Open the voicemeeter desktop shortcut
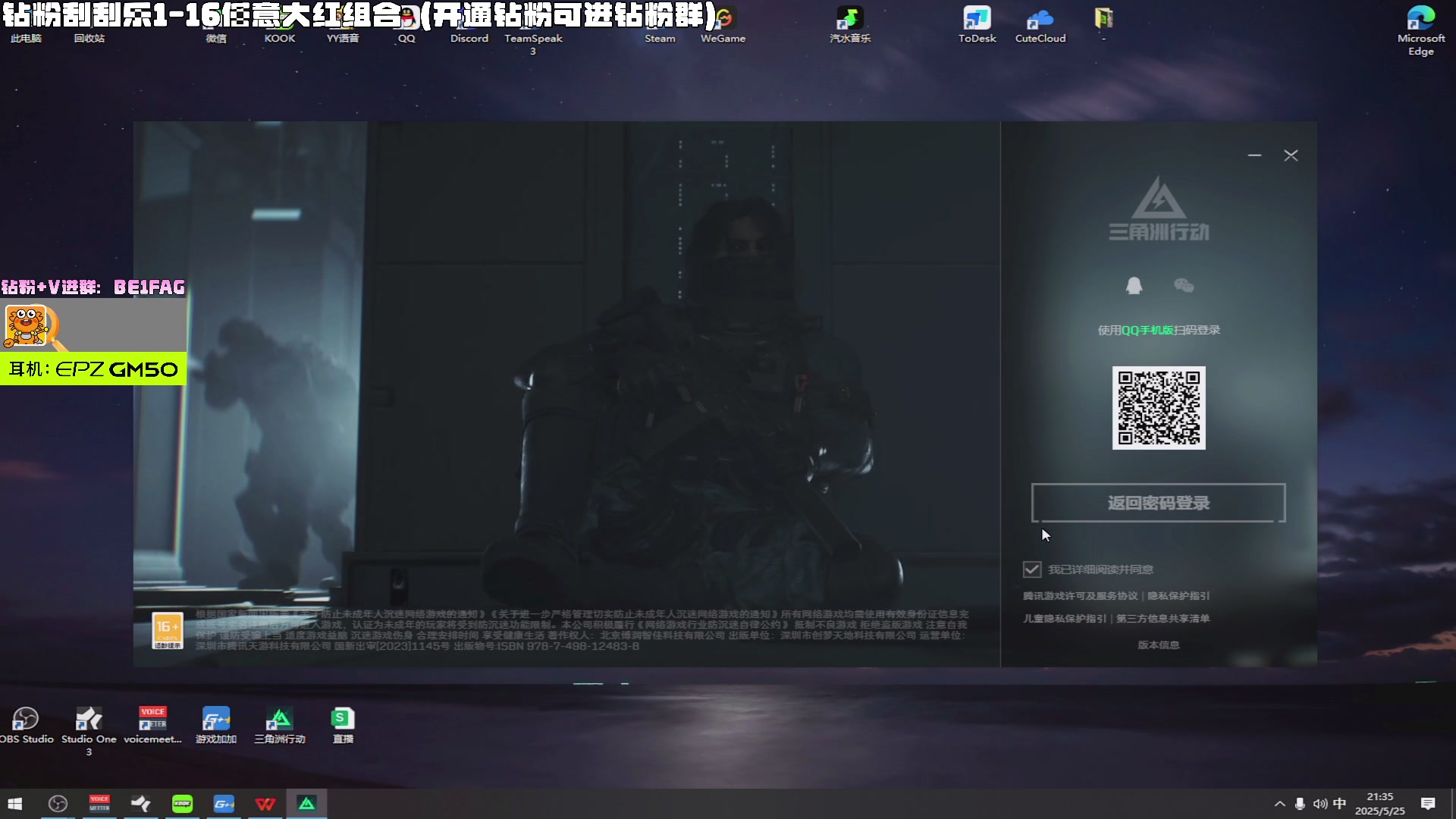Screen dimensions: 1456x819 152,726
